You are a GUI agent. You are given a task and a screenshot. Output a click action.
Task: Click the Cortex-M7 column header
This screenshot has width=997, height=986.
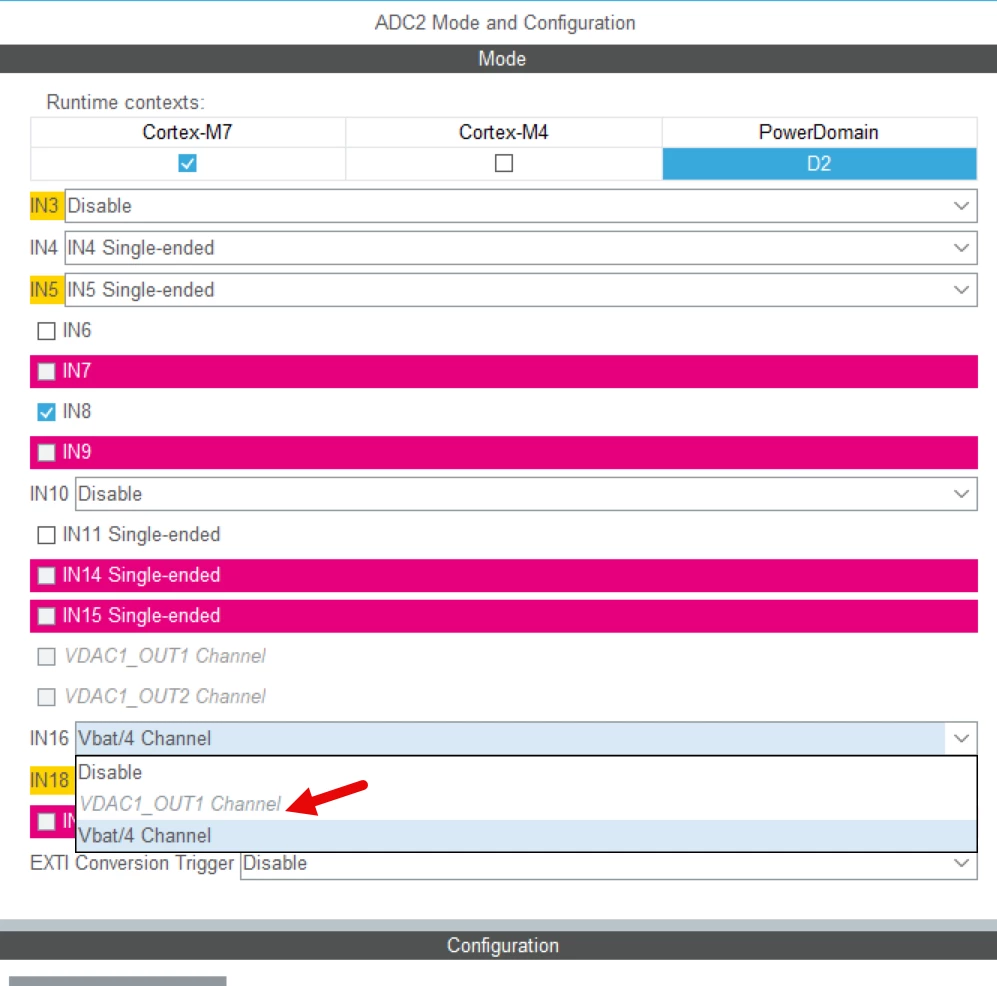[x=188, y=132]
